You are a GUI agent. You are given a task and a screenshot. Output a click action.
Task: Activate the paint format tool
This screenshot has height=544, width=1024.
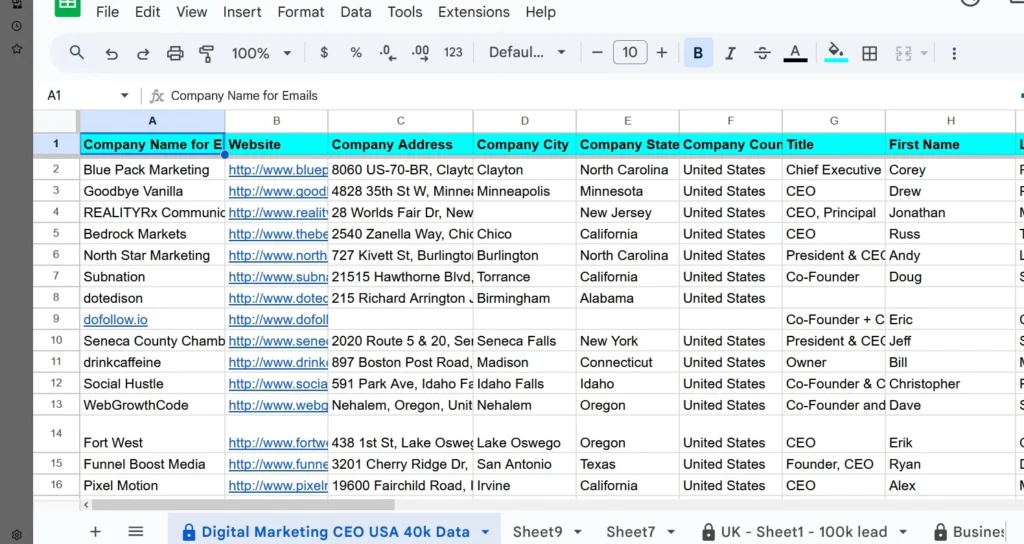coord(206,54)
